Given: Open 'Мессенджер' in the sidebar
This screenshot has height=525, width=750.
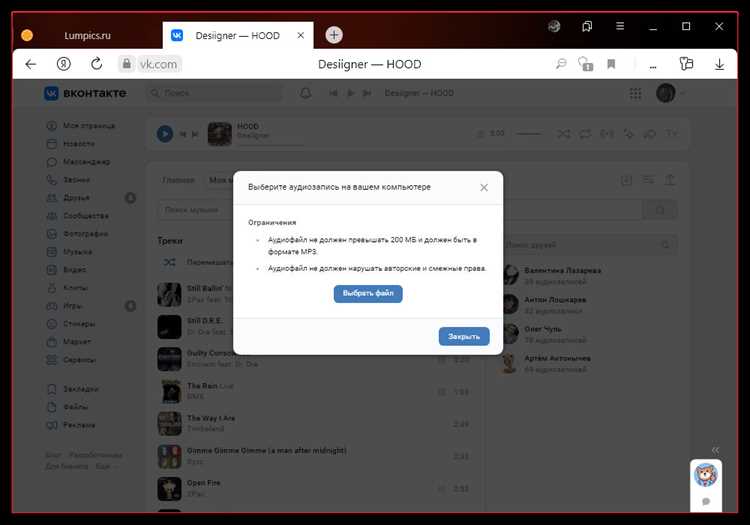Looking at the screenshot, I should pos(78,162).
